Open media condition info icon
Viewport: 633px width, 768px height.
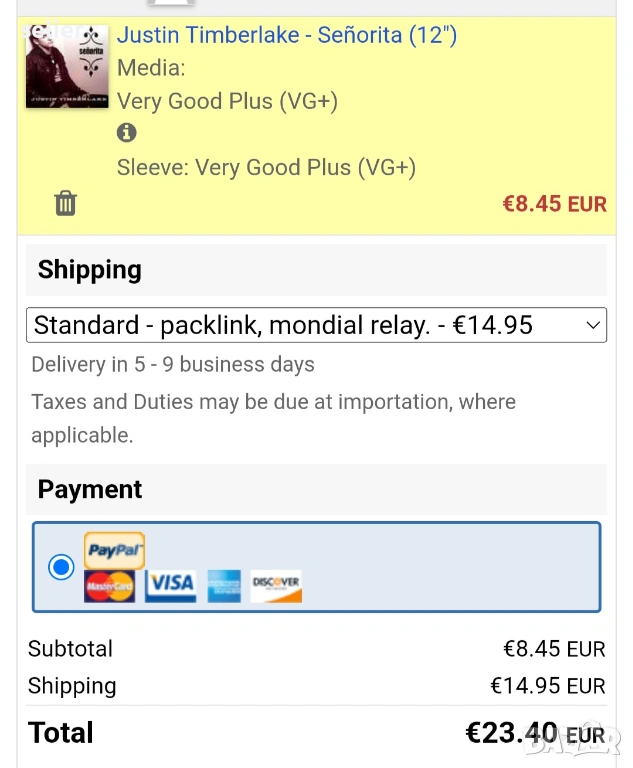point(126,132)
